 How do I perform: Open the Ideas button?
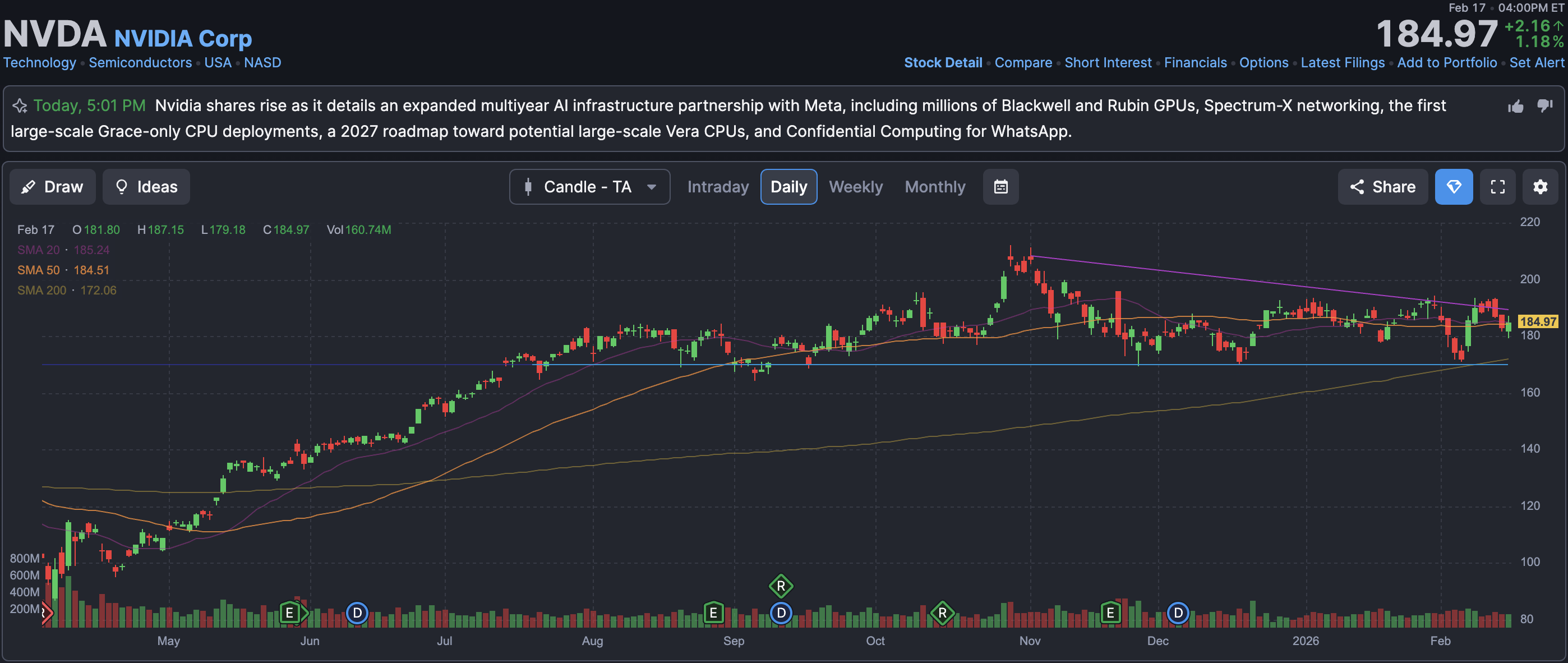pyautogui.click(x=146, y=187)
